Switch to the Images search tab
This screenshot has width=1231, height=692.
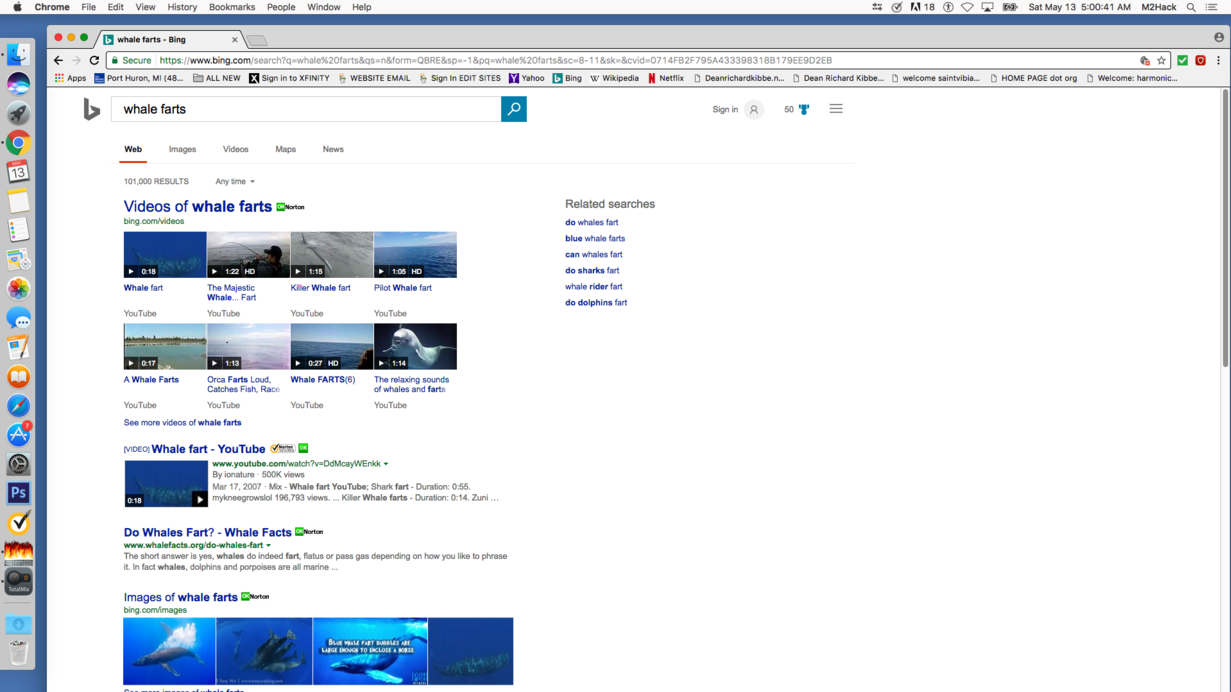[182, 149]
